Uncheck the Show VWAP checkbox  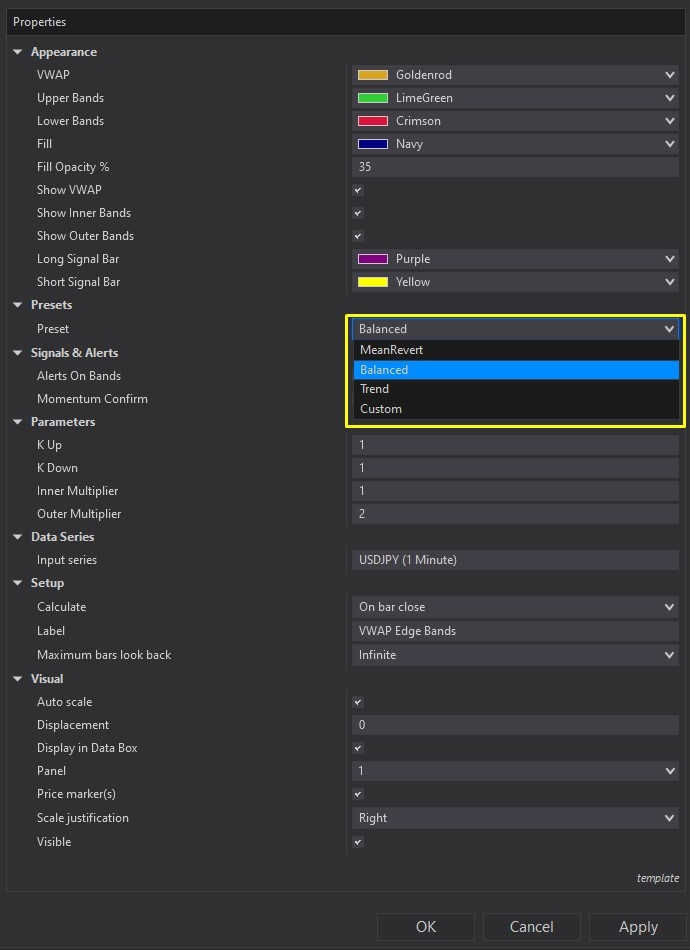pyautogui.click(x=357, y=190)
